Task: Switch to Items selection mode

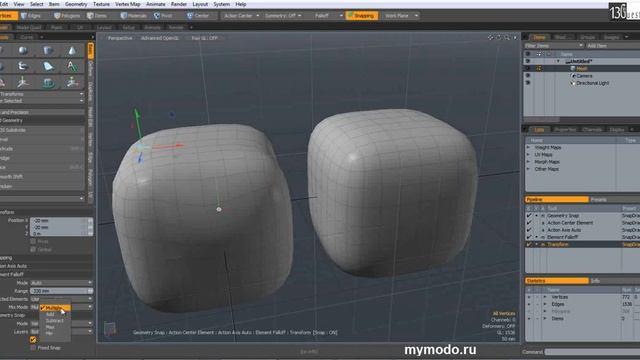Action: [x=97, y=16]
